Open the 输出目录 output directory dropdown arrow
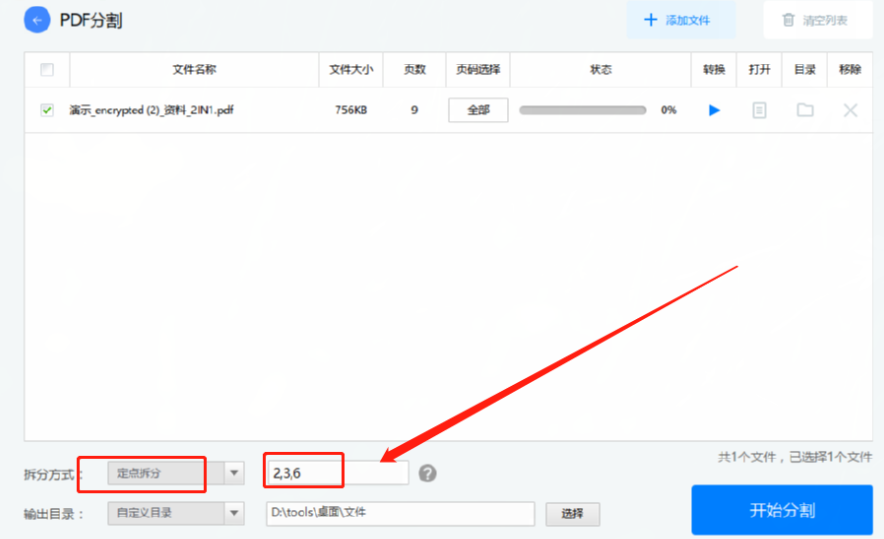 coord(234,513)
